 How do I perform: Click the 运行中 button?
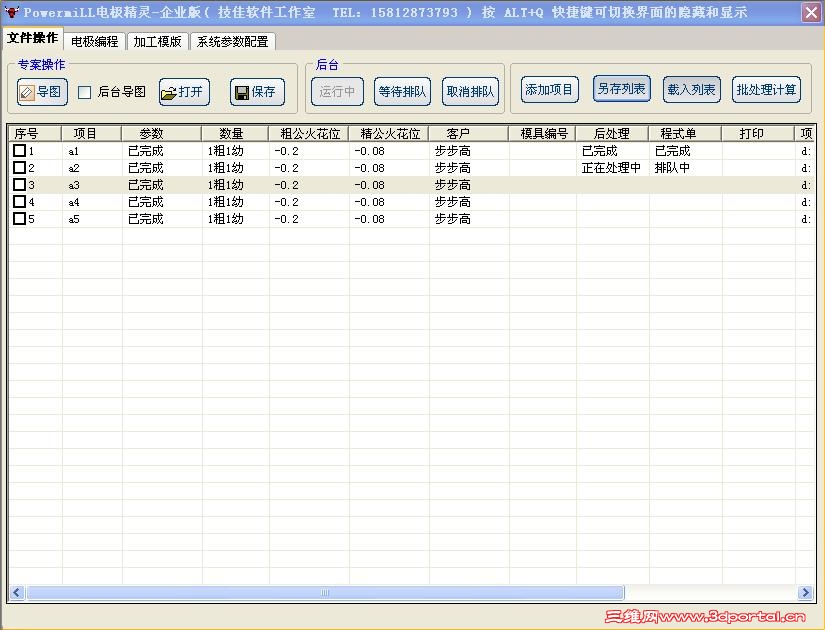[x=337, y=92]
